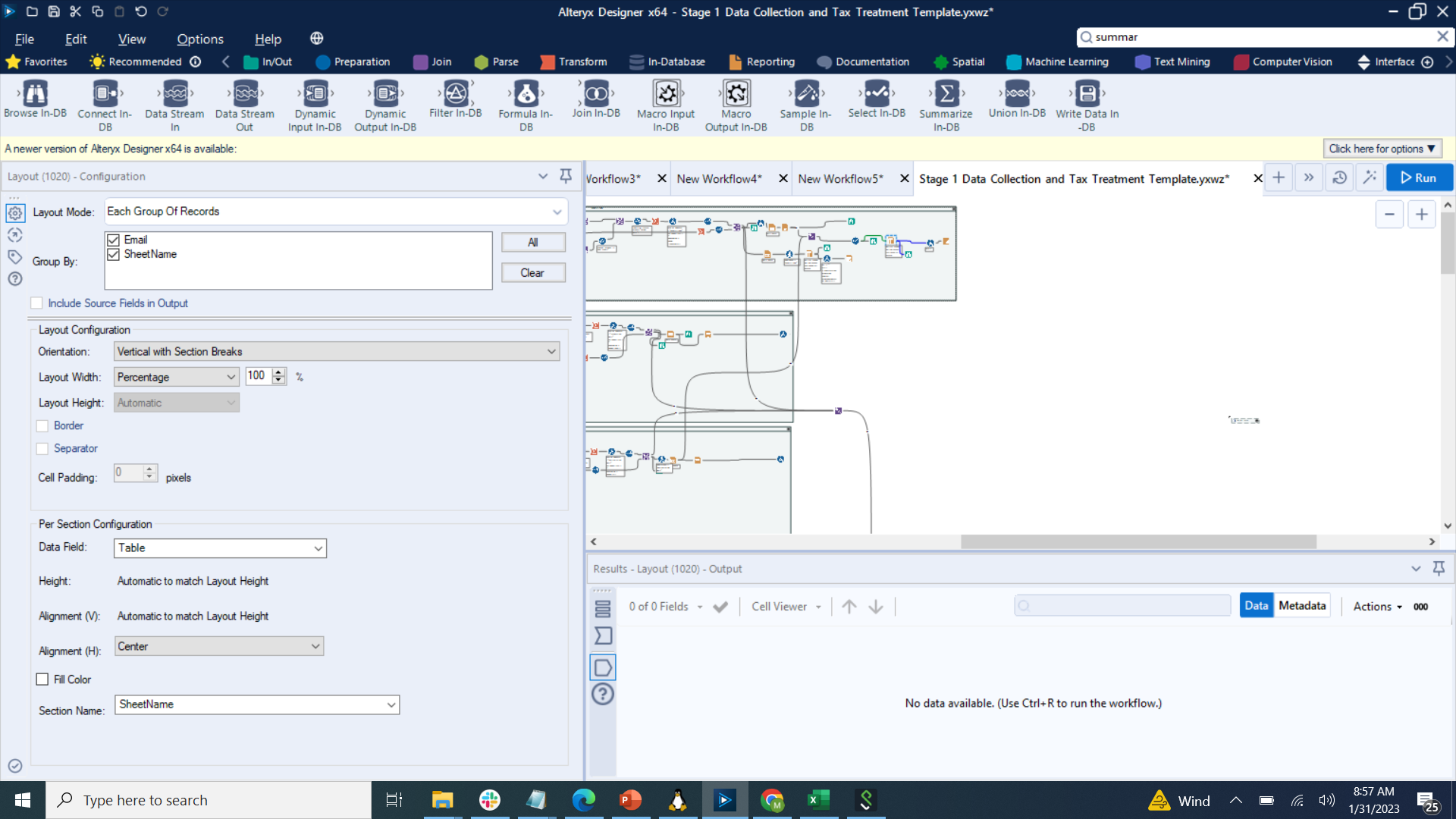Increase Cell Padding with the up stepper
1456x819 pixels.
click(149, 469)
